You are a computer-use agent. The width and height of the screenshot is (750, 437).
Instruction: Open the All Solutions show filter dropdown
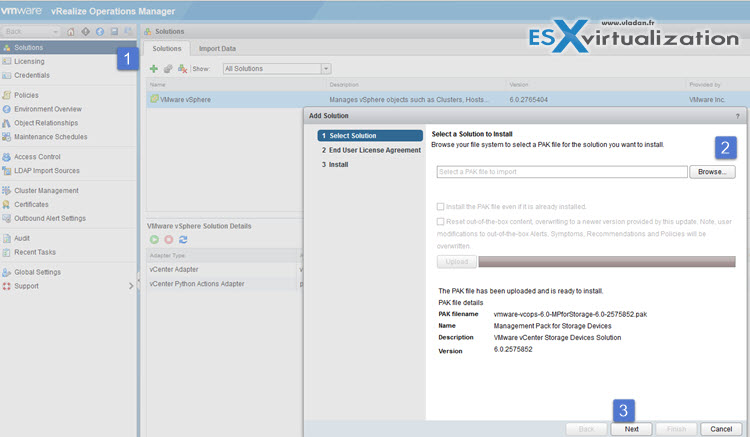pyautogui.click(x=326, y=69)
